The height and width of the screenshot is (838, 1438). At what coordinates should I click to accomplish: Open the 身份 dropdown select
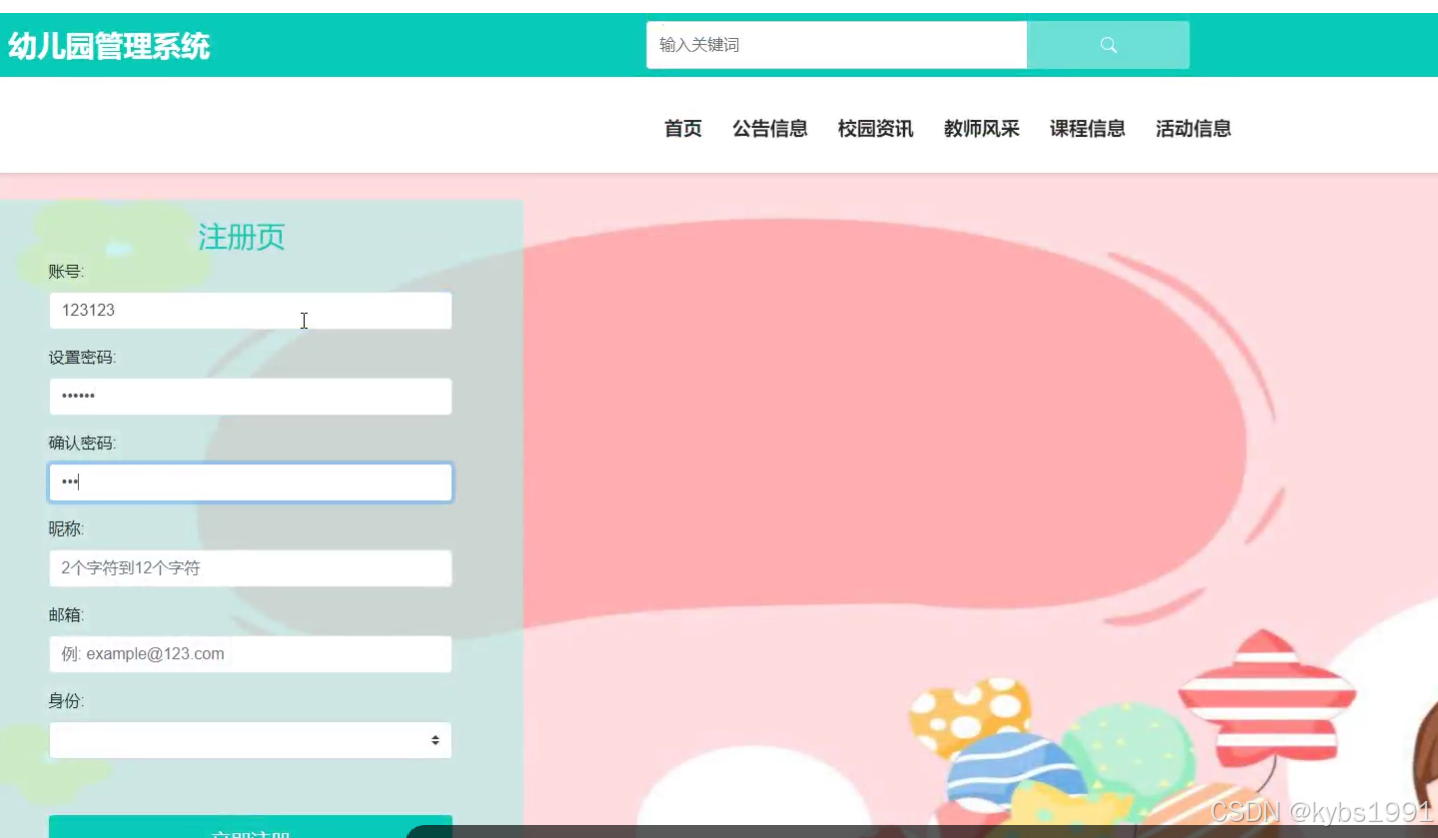[250, 740]
